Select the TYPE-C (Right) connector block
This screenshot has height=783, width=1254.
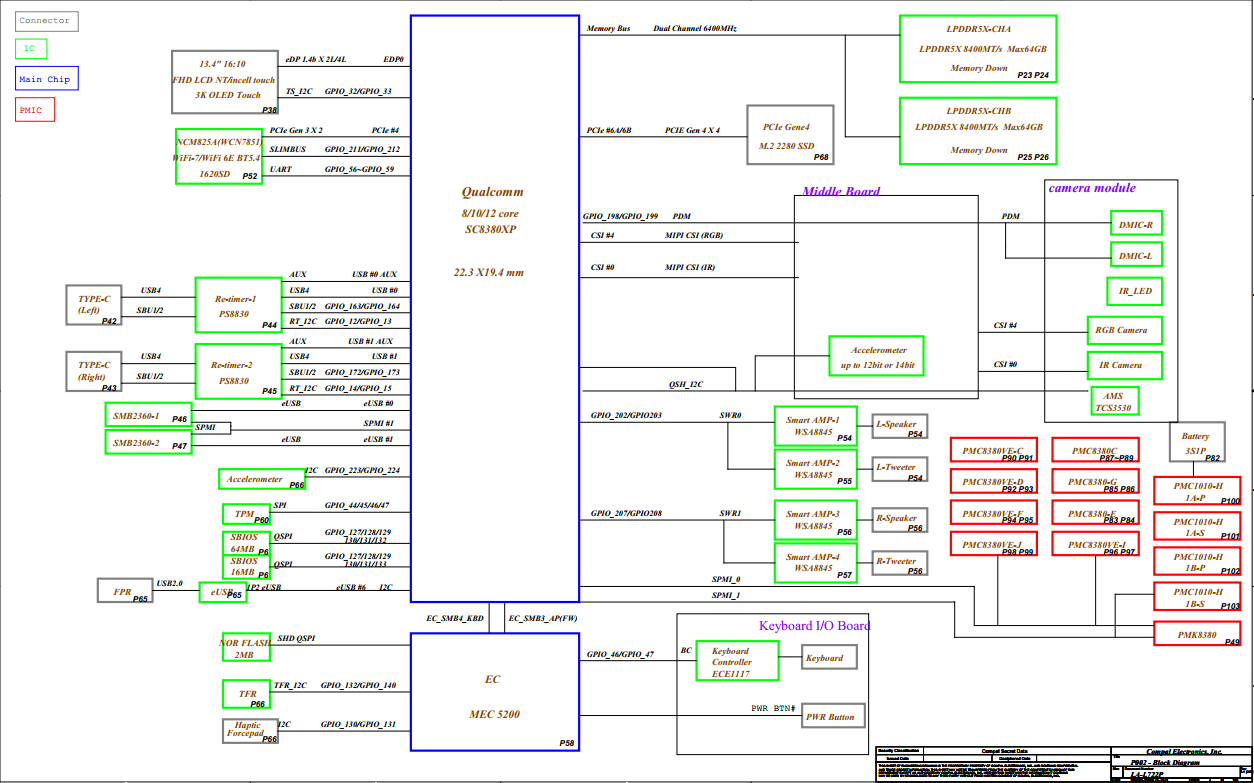click(x=94, y=371)
